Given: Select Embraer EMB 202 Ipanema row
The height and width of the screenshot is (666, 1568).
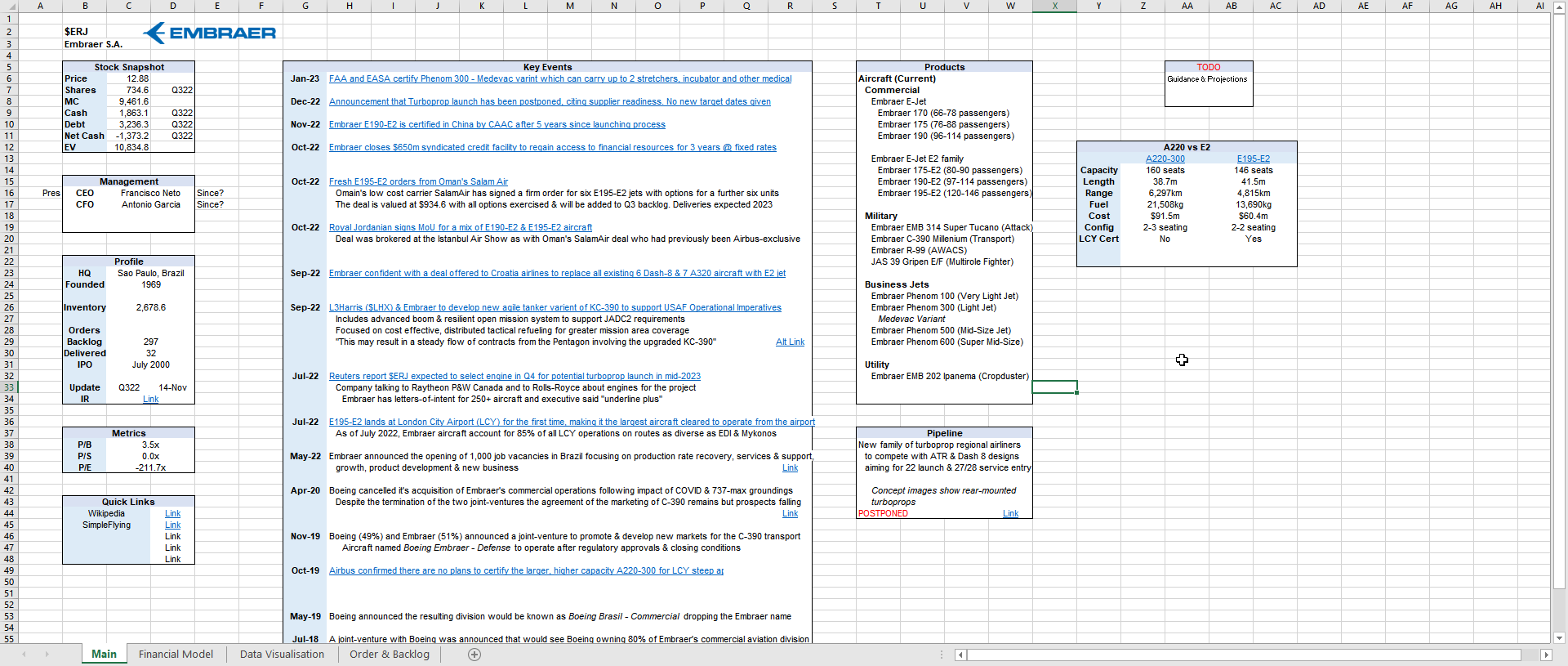Looking at the screenshot, I should [950, 377].
